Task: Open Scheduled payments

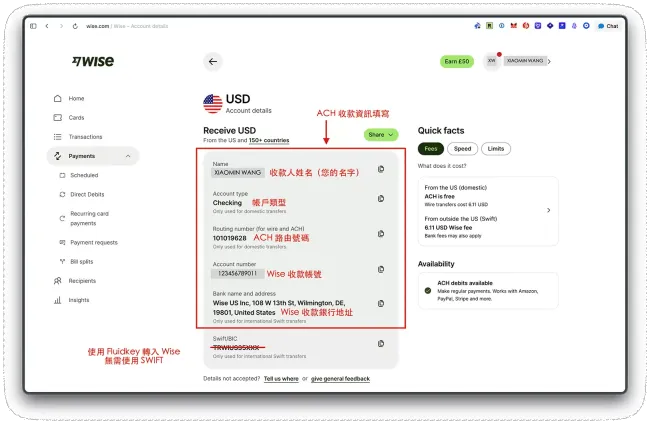Action: 84,175
